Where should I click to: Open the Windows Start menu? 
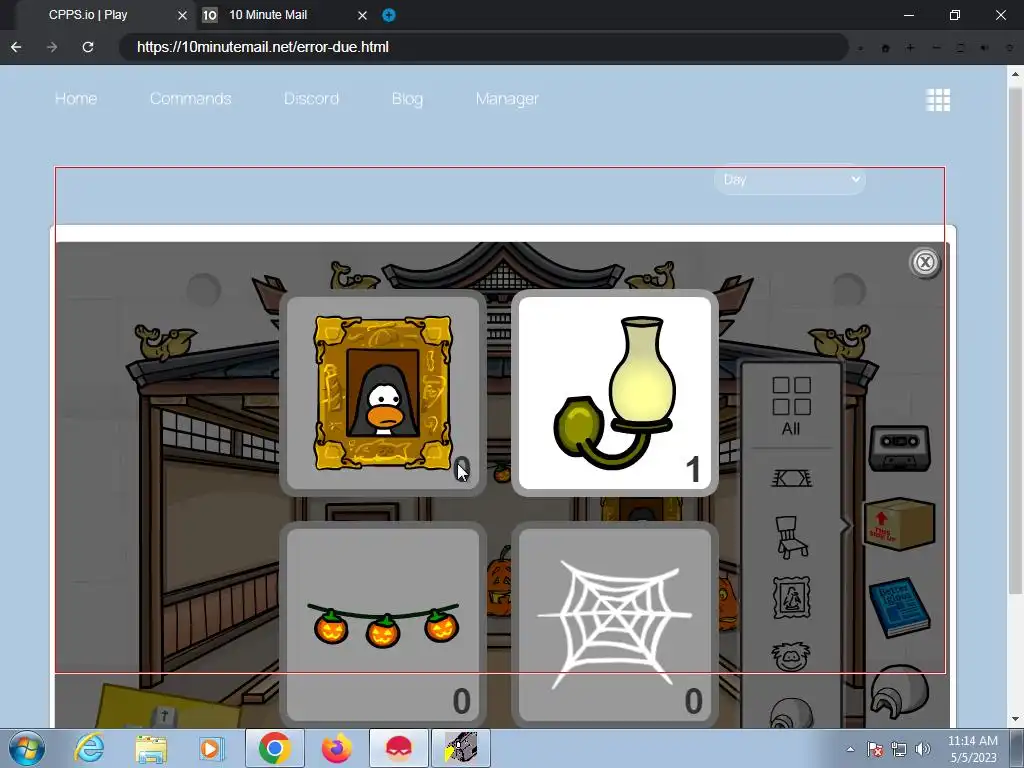click(x=27, y=748)
